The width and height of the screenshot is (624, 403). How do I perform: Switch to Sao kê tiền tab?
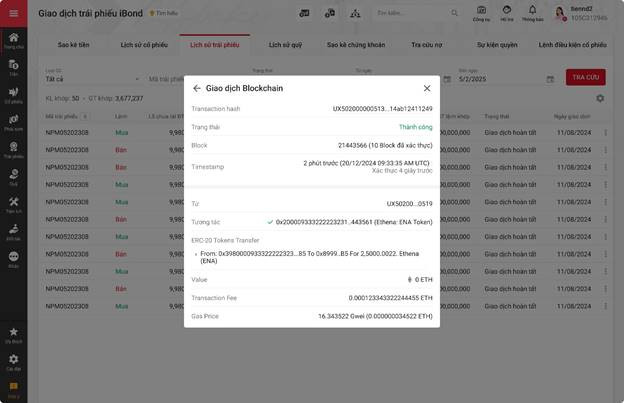[74, 45]
